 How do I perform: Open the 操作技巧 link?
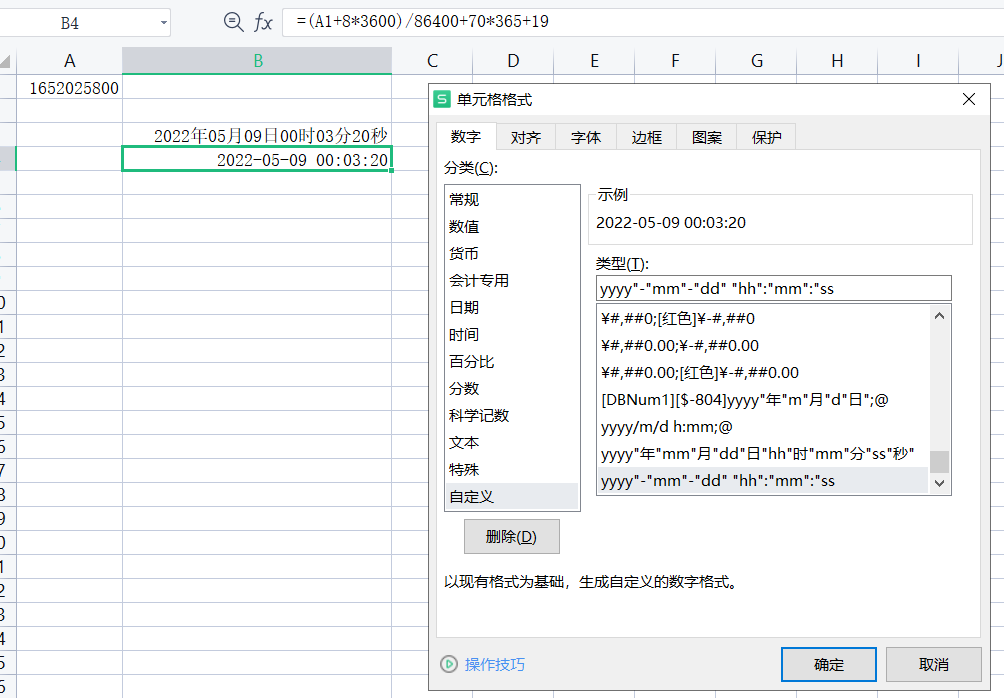pos(494,664)
